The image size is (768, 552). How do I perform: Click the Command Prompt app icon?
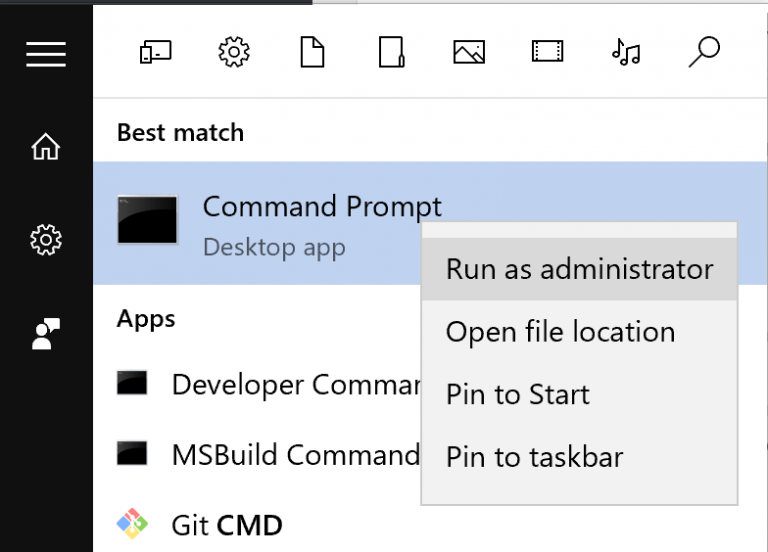pos(147,220)
